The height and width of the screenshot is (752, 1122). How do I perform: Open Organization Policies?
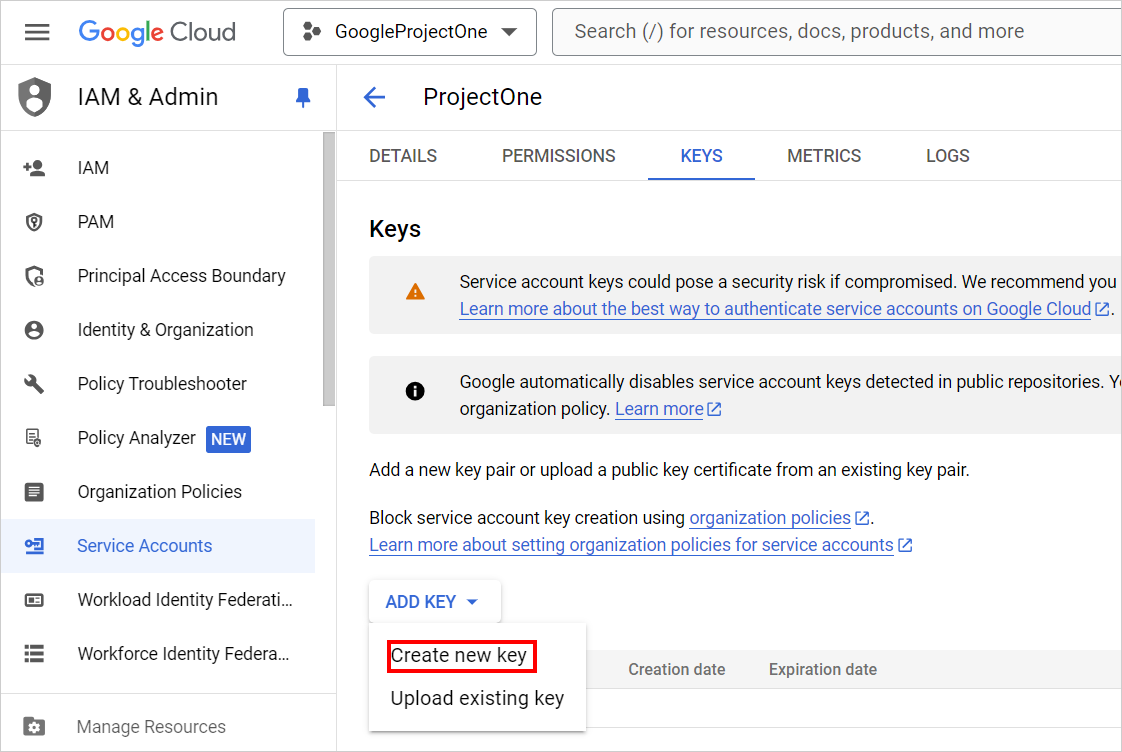click(x=160, y=492)
